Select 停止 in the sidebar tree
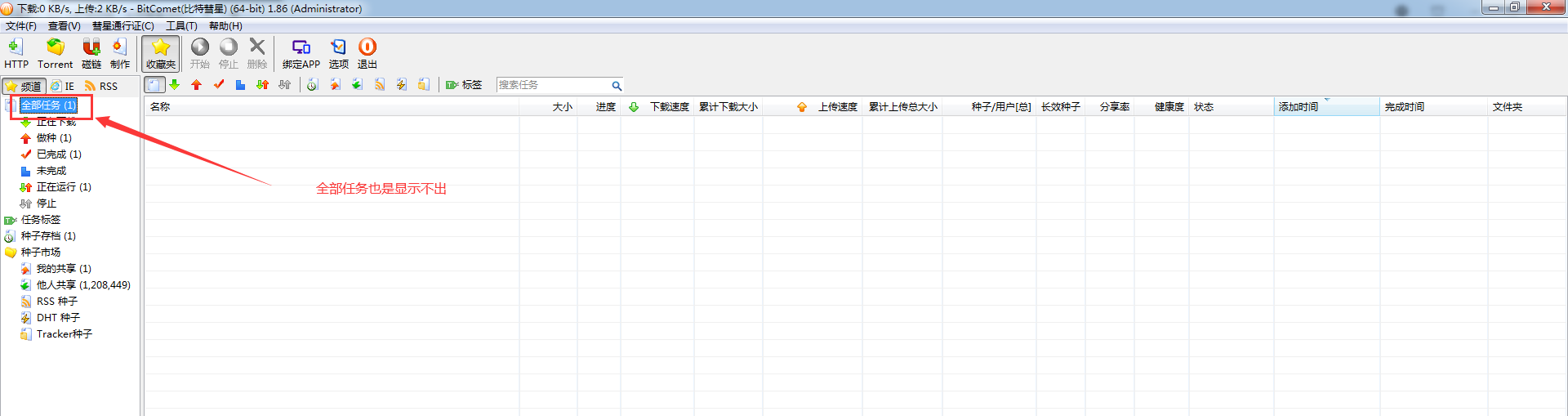 click(47, 204)
